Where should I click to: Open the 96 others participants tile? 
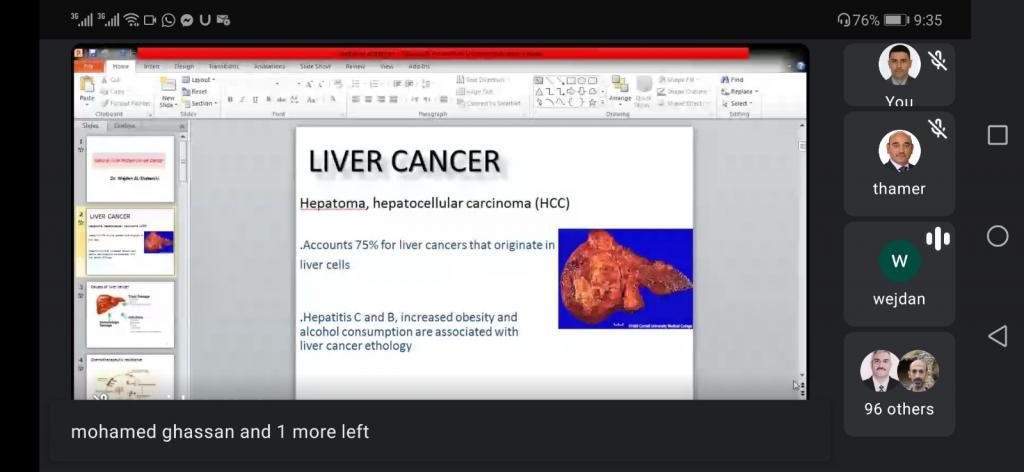click(899, 384)
